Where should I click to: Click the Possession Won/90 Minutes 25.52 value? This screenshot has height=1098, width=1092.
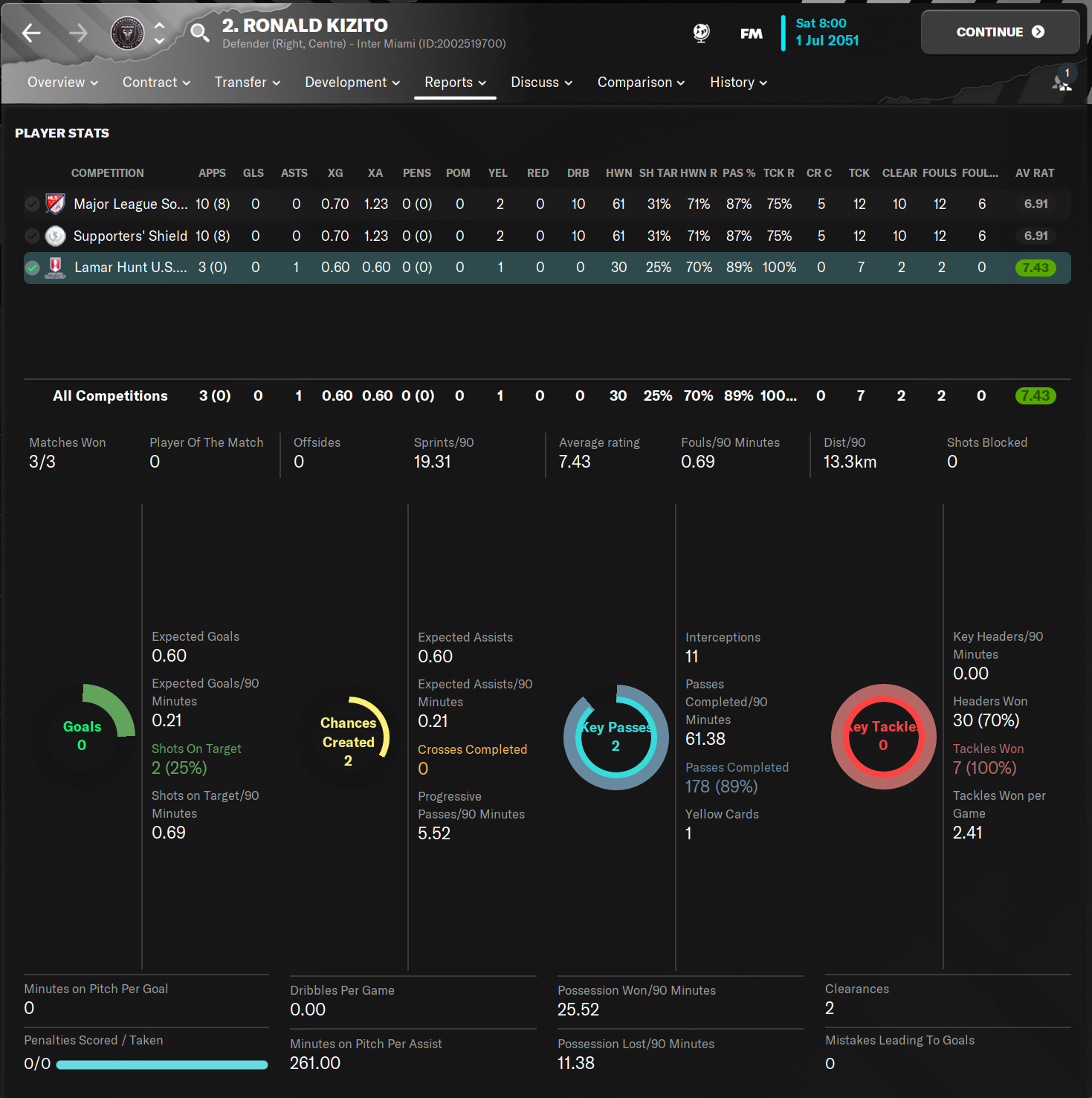pos(578,1010)
